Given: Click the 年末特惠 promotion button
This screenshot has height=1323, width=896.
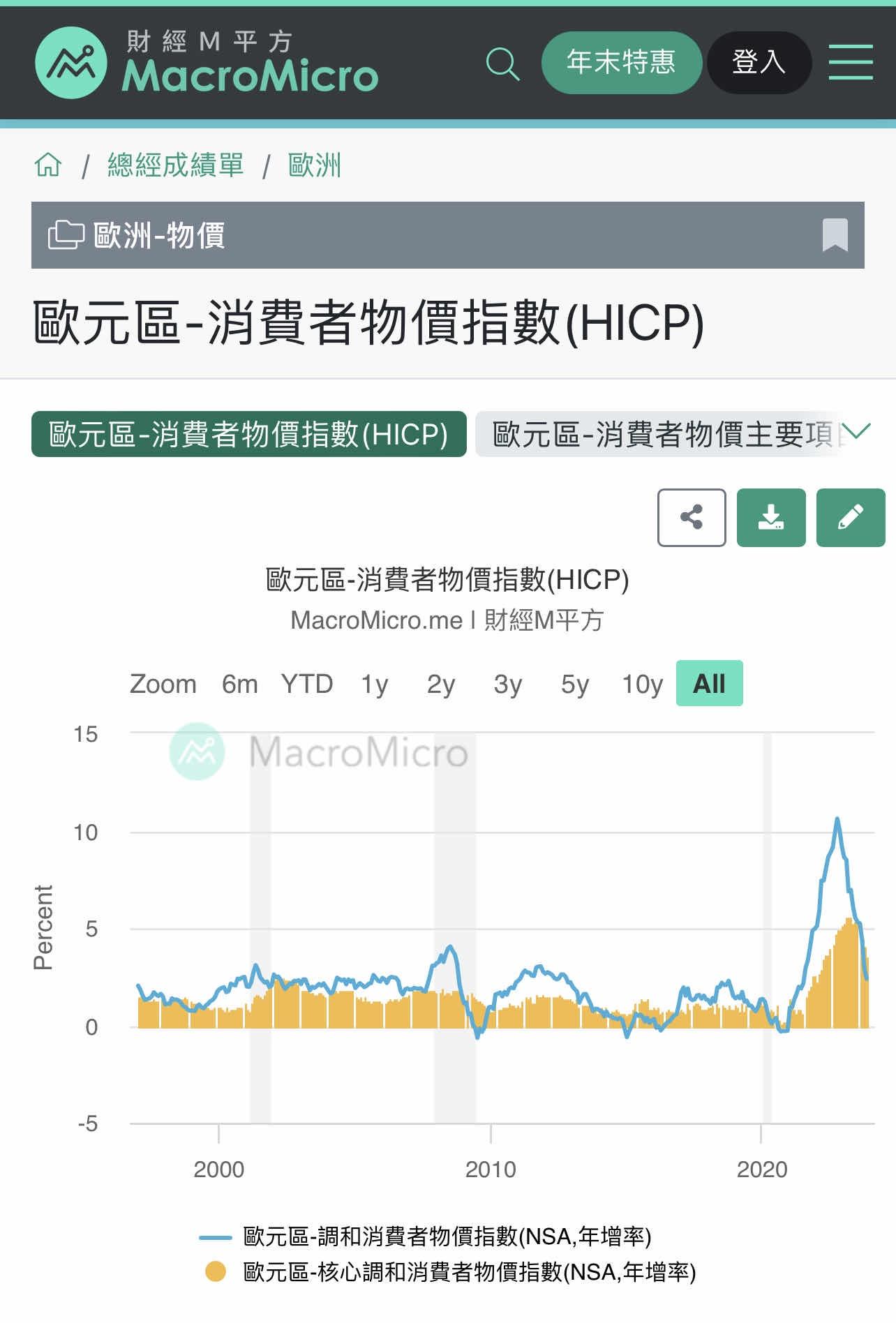Looking at the screenshot, I should click(621, 63).
